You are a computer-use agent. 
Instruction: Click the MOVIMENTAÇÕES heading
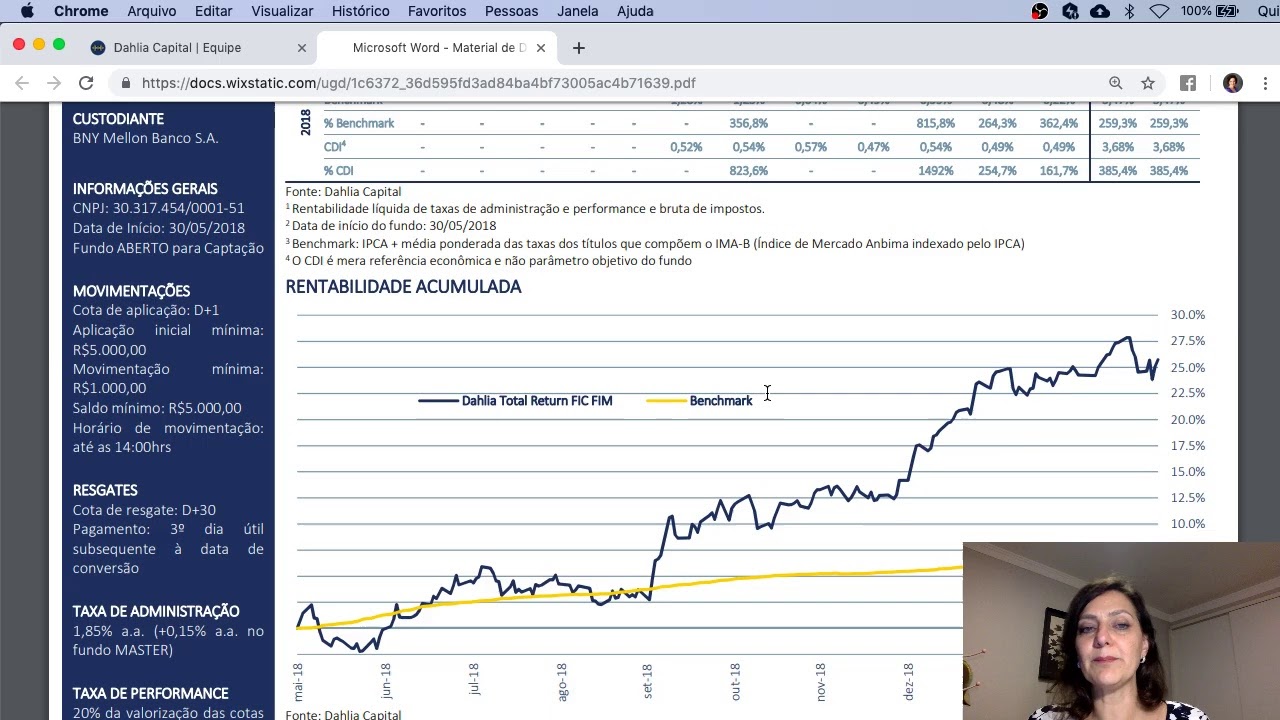pos(131,291)
